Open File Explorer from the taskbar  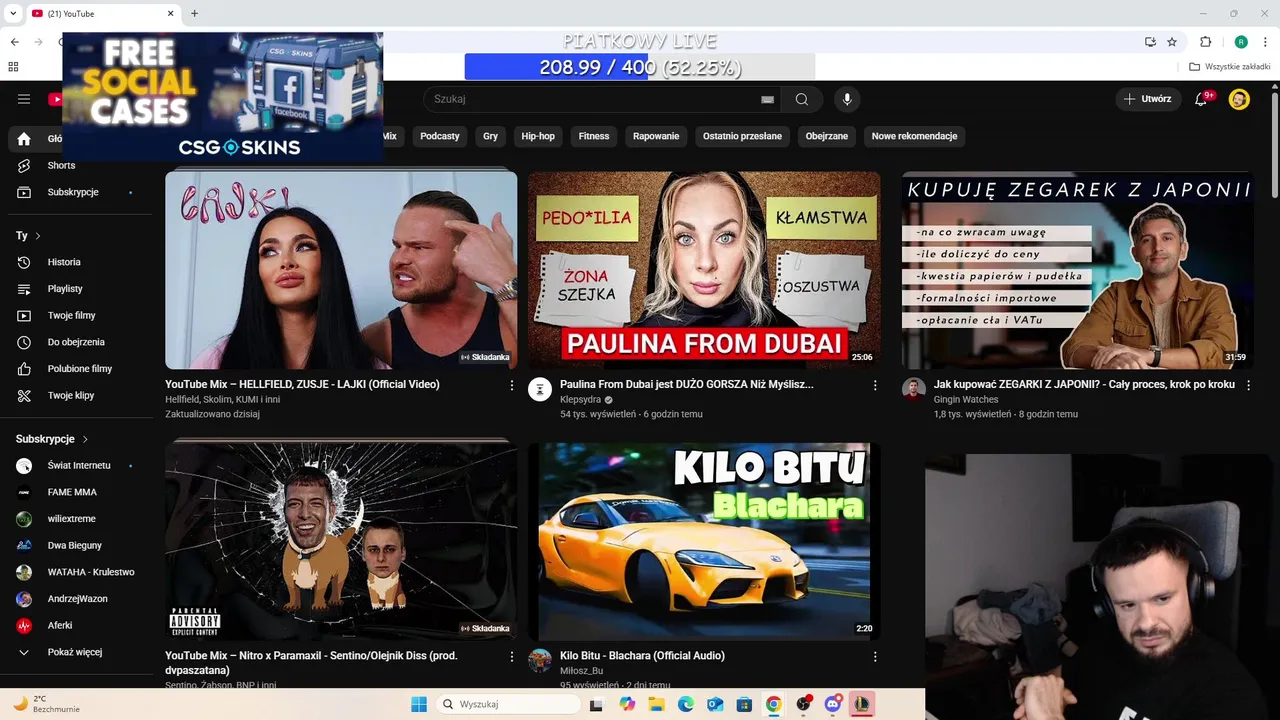pos(657,704)
